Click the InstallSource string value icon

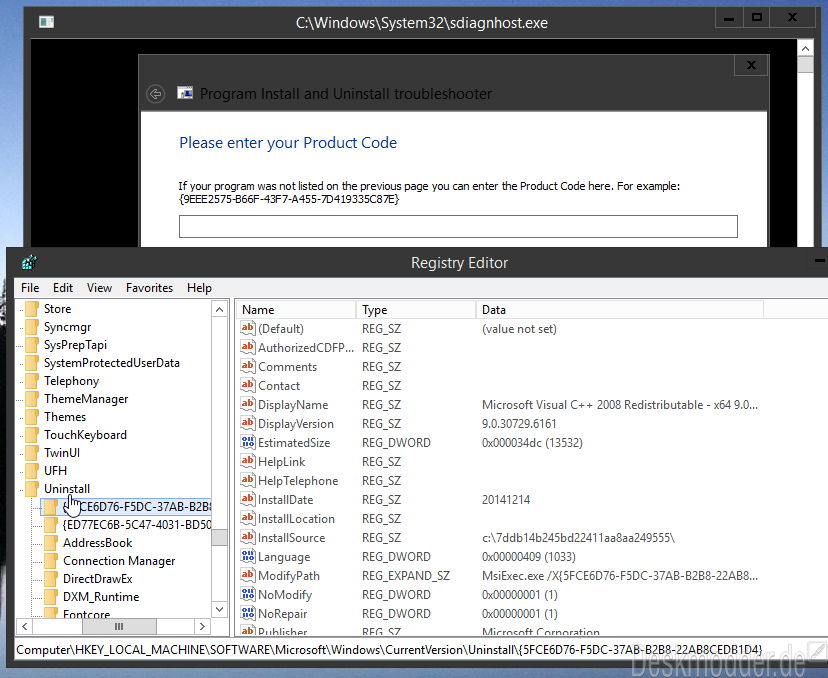[x=248, y=538]
